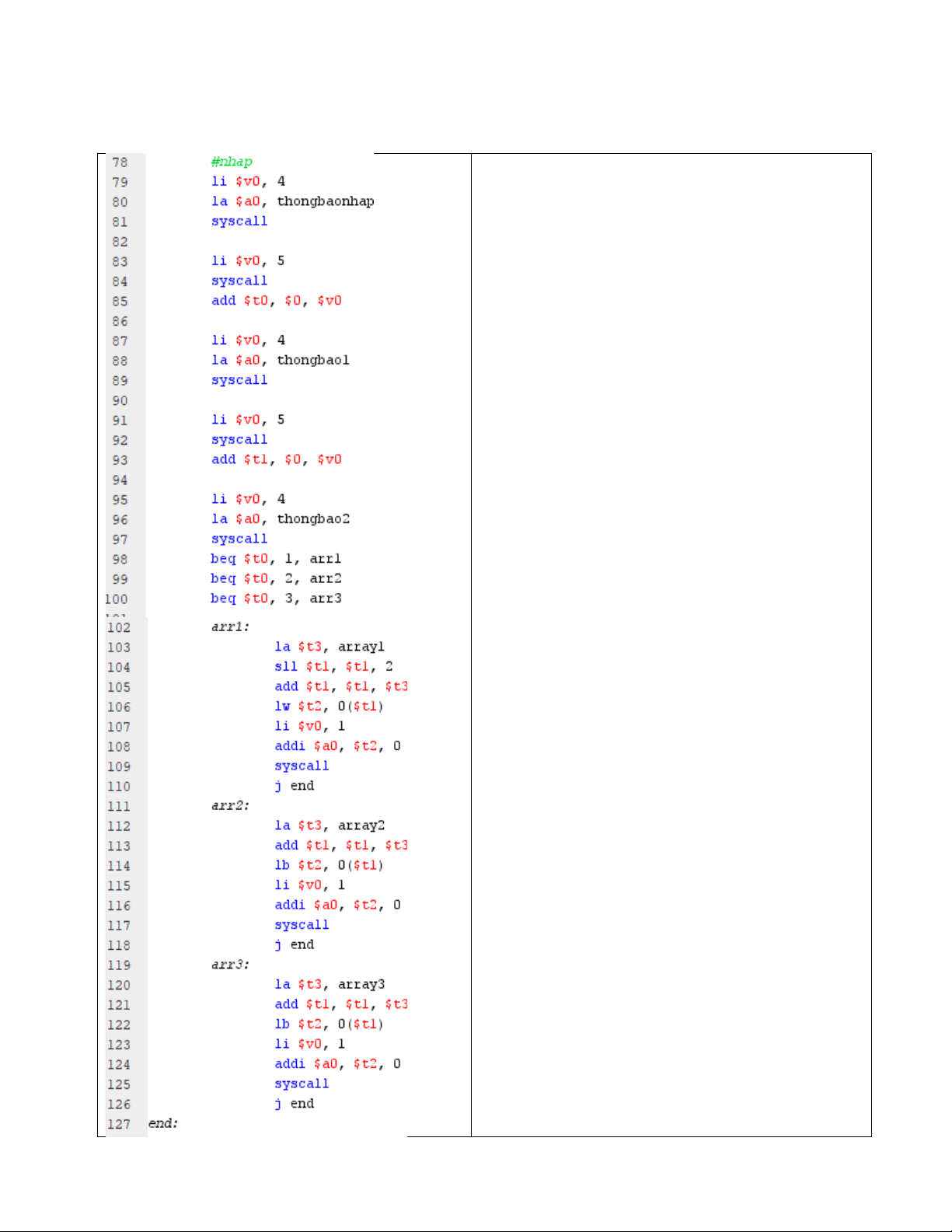Click the sll instruction on line 104

click(x=285, y=667)
